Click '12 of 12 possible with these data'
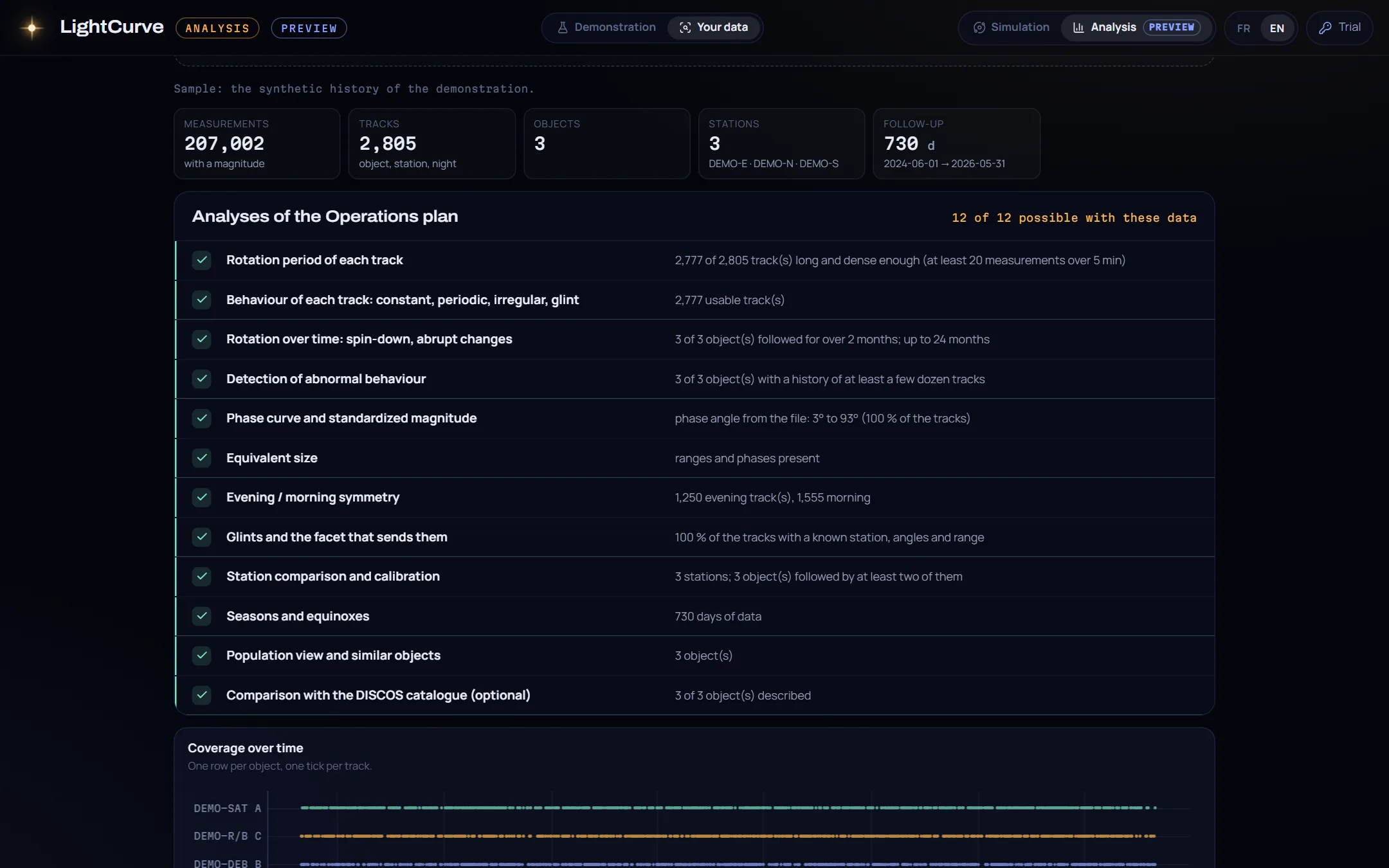Image resolution: width=1389 pixels, height=868 pixels. (x=1074, y=218)
